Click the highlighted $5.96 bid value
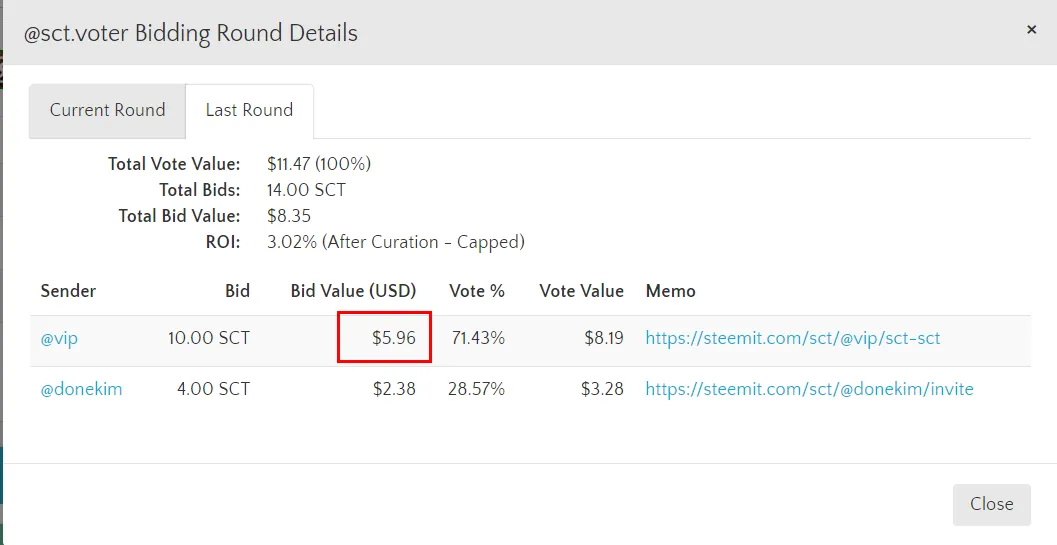This screenshot has height=545, width=1057. 393,338
